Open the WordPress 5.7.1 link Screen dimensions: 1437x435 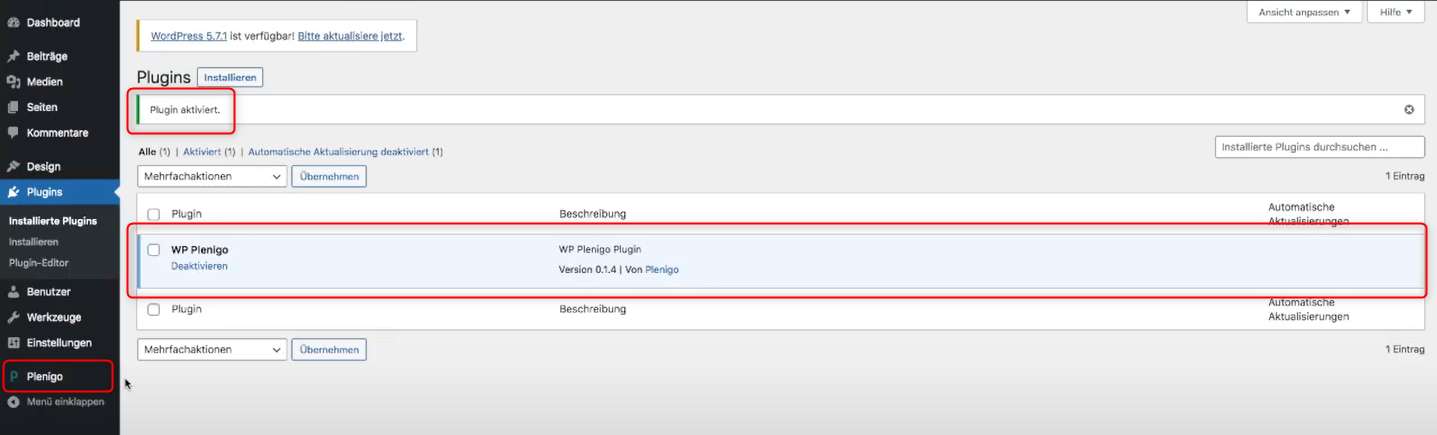[x=189, y=36]
